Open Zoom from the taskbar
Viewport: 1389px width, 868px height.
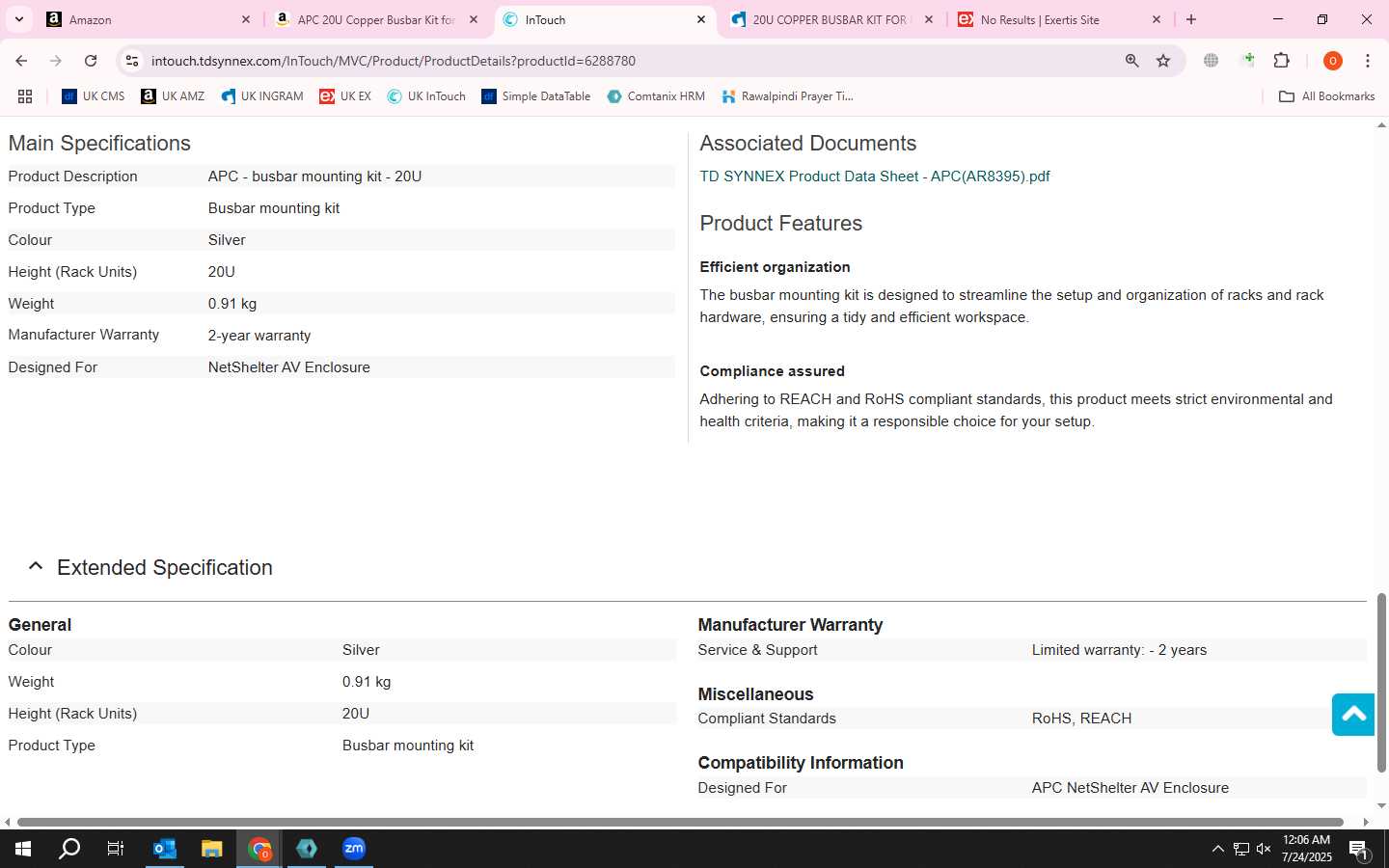click(354, 849)
